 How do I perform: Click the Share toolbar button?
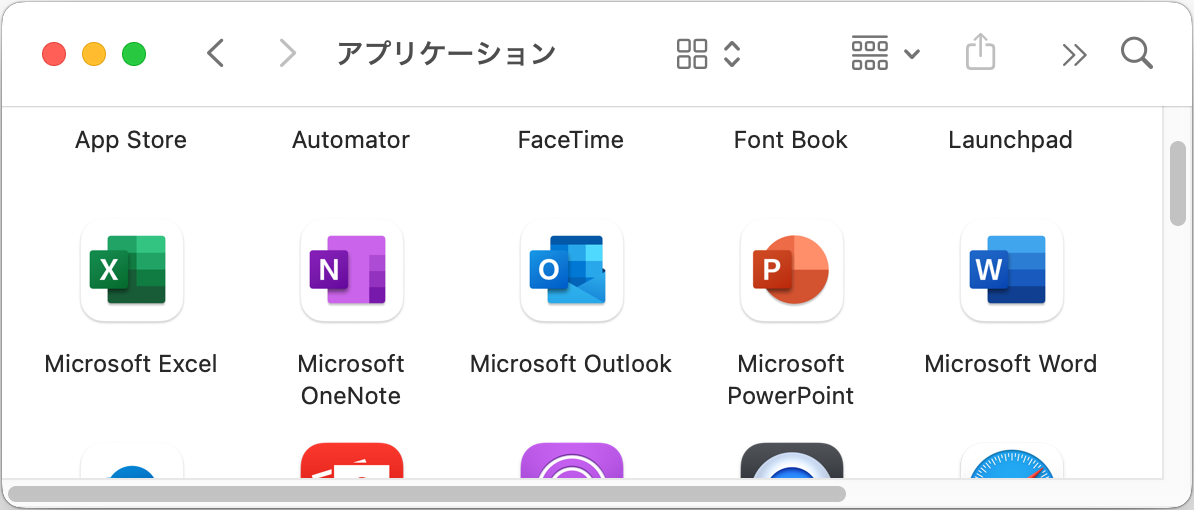980,53
